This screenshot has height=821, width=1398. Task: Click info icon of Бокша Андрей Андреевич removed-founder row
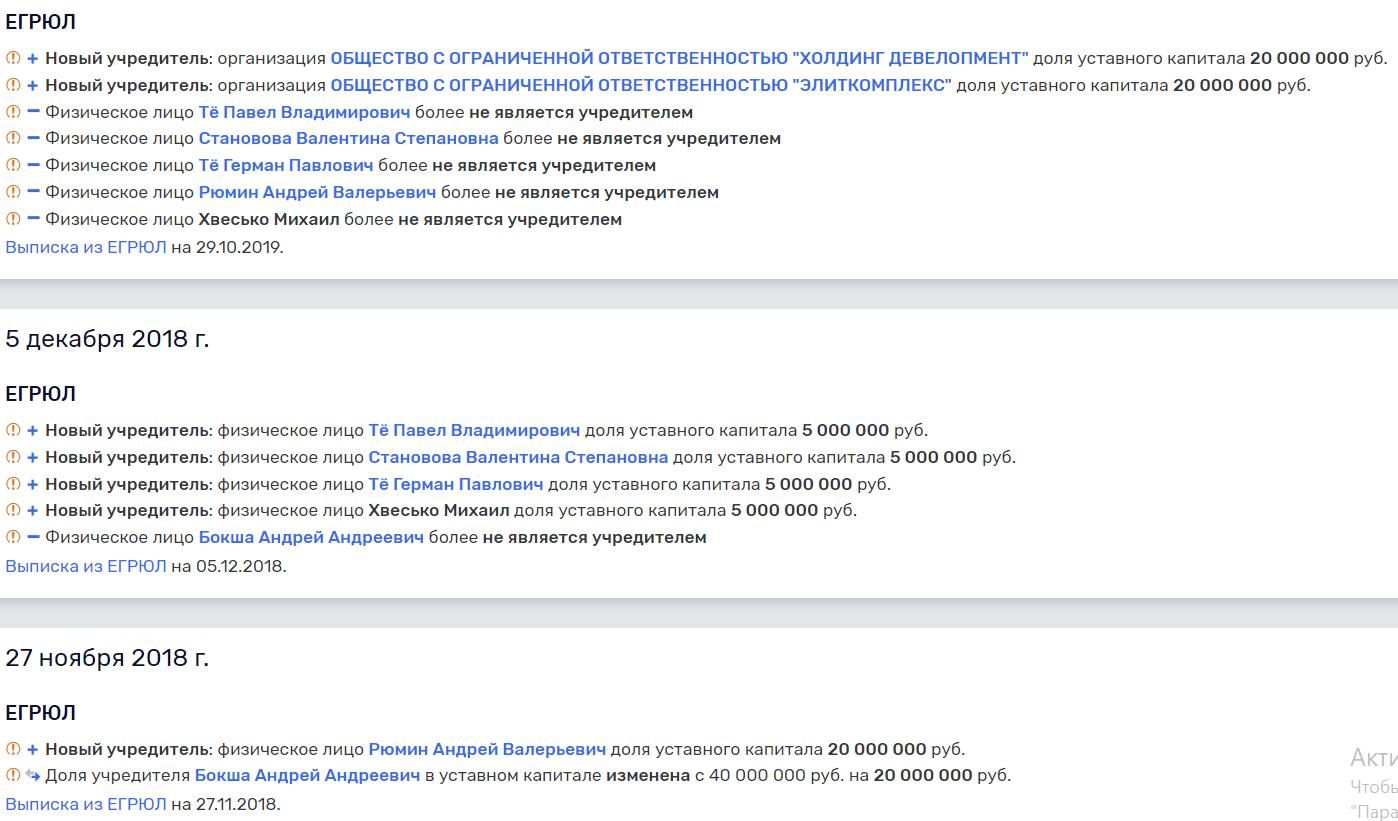(13, 538)
